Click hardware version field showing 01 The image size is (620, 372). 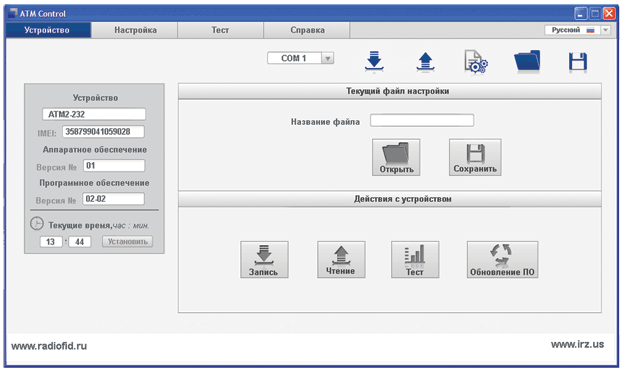pos(114,166)
